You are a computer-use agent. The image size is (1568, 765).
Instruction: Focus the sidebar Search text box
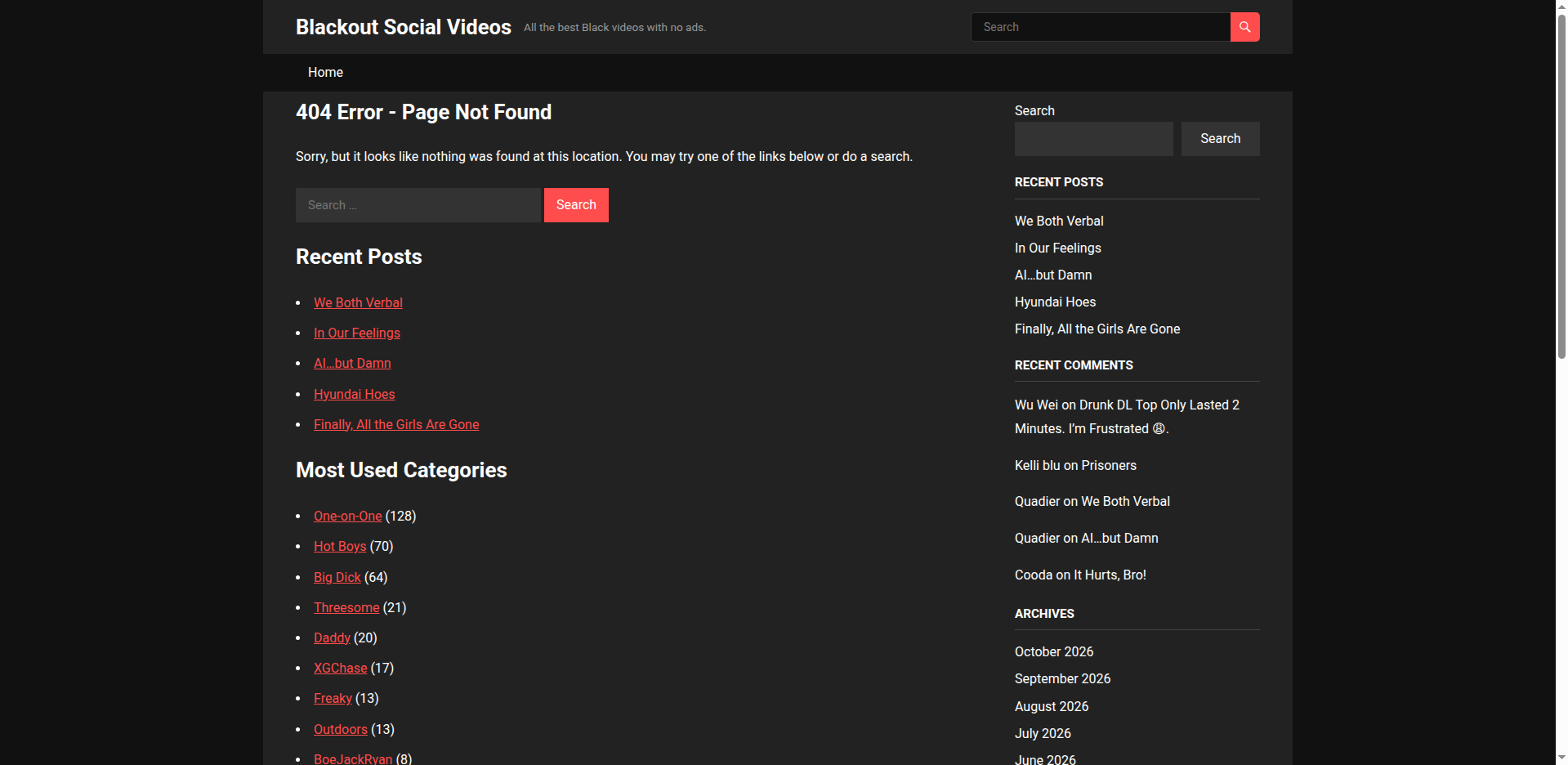point(1094,139)
